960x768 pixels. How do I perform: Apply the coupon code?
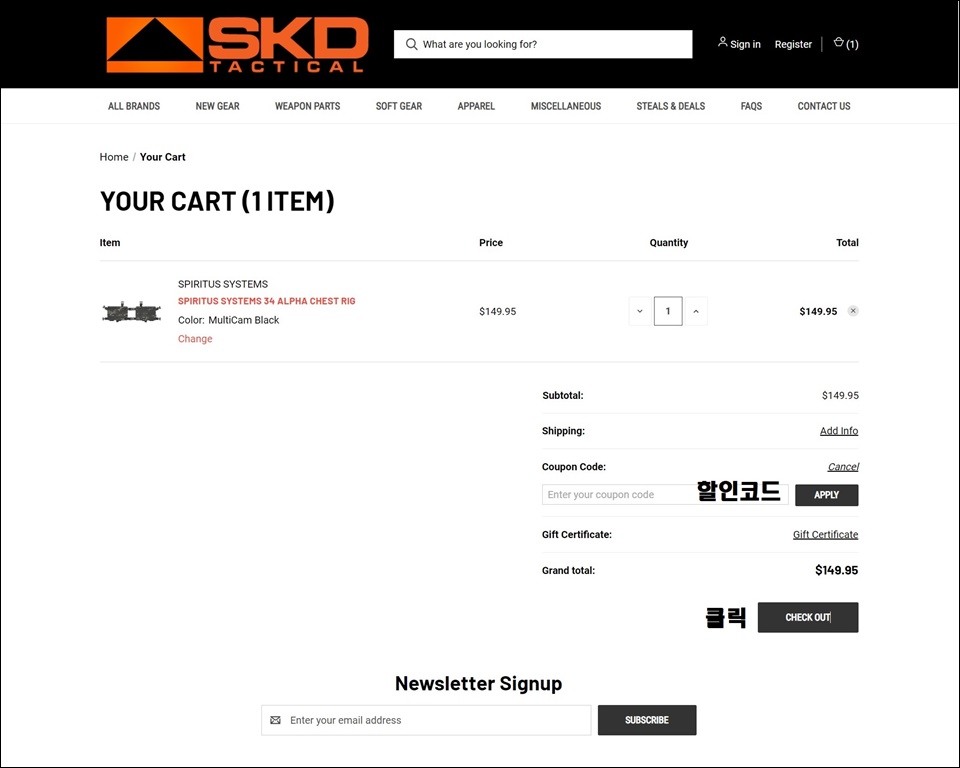pos(827,495)
